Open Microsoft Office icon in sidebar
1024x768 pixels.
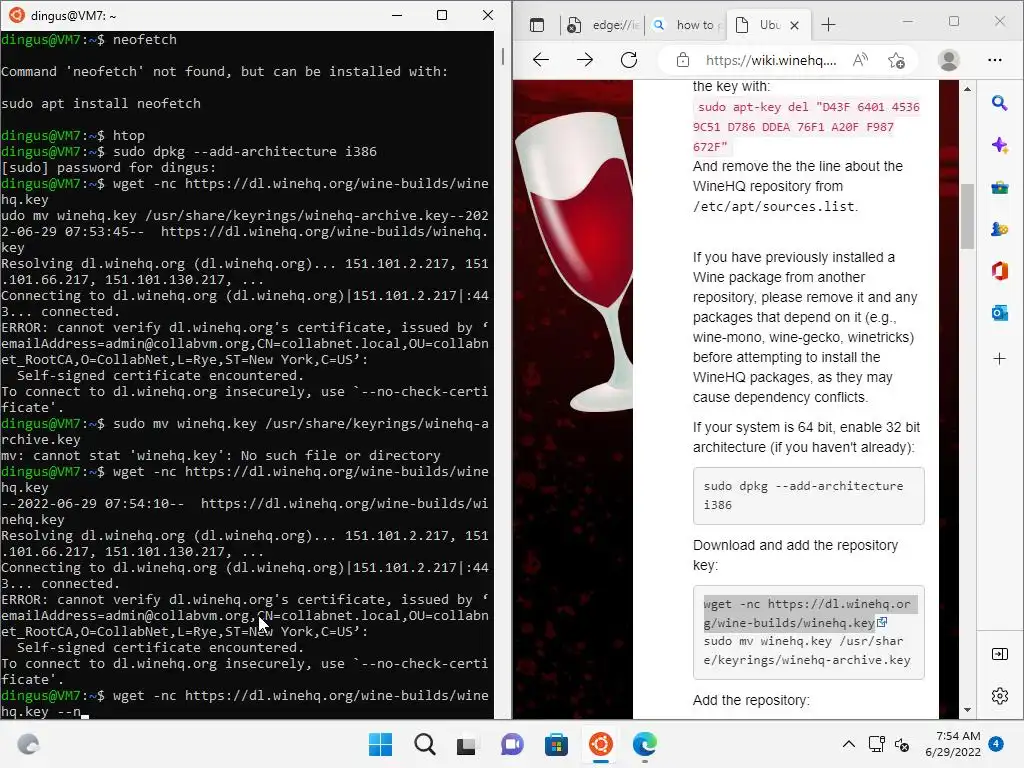999,271
